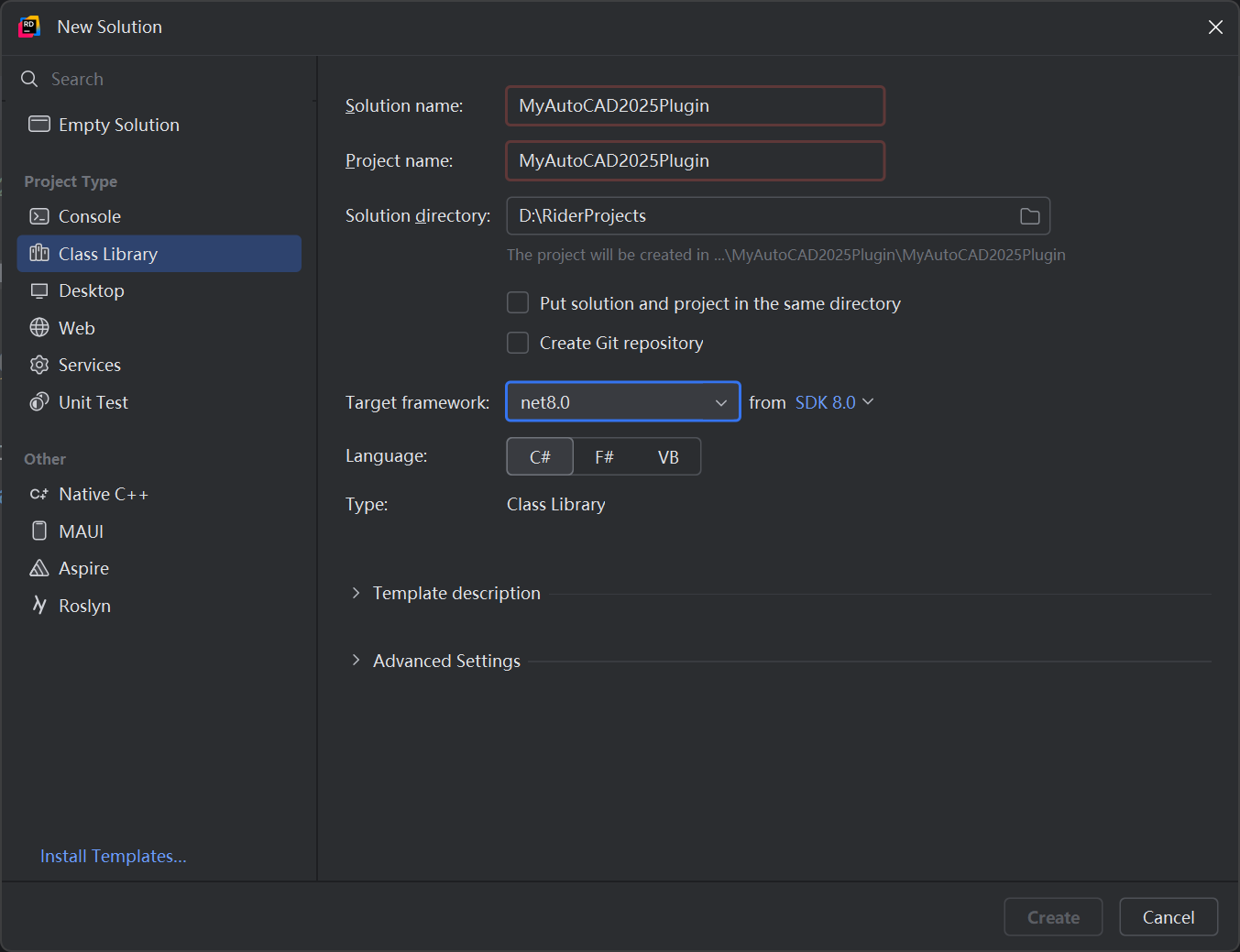This screenshot has width=1240, height=952.
Task: Open the Install Templates link
Action: pos(114,856)
